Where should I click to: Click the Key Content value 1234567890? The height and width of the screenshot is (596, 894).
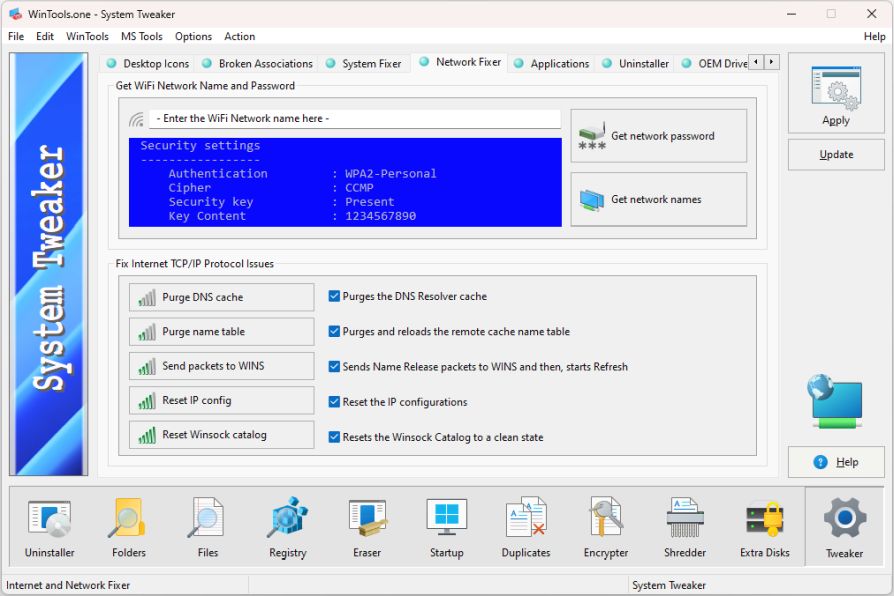pyautogui.click(x=380, y=216)
